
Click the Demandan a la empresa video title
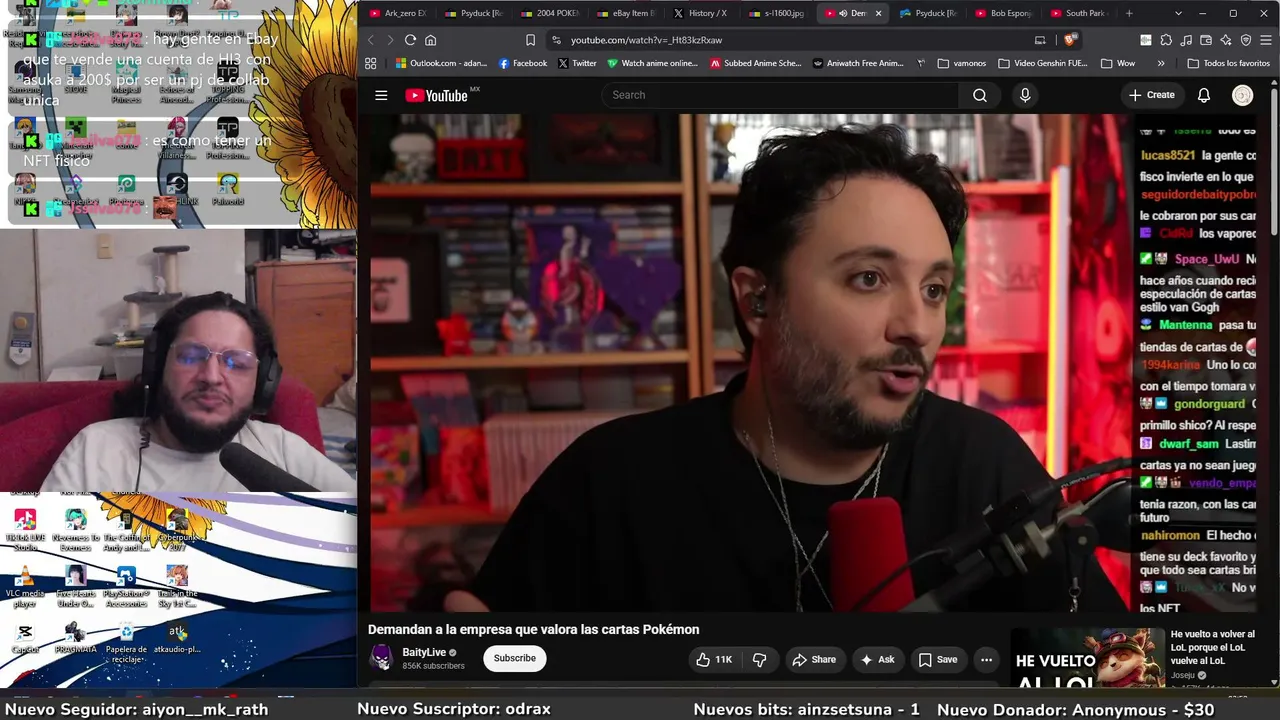(534, 629)
